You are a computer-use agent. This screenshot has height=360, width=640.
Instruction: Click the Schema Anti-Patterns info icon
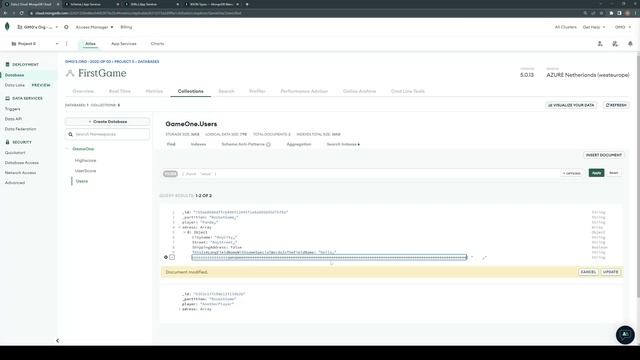pyautogui.click(x=268, y=144)
